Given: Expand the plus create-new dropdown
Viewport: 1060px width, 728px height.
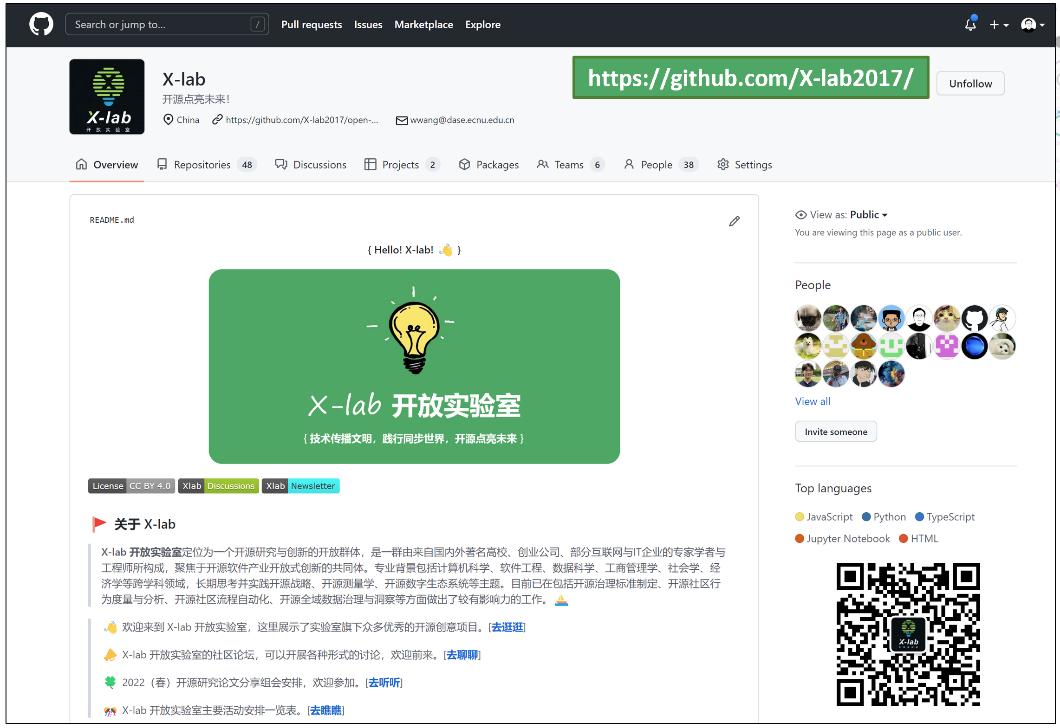Looking at the screenshot, I should [998, 25].
